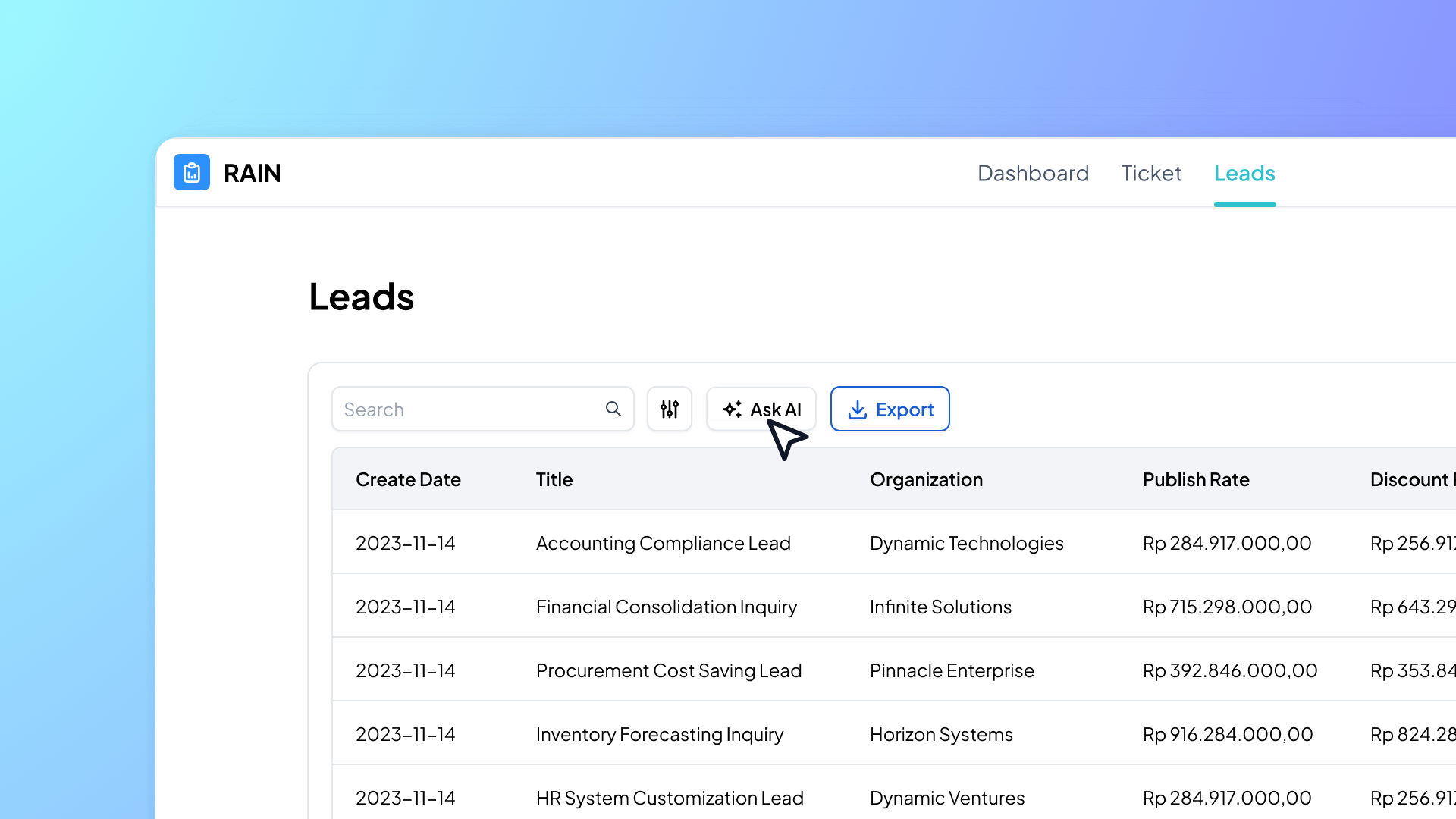Image resolution: width=1456 pixels, height=819 pixels.
Task: Switch to the Ticket tab
Action: (1151, 174)
